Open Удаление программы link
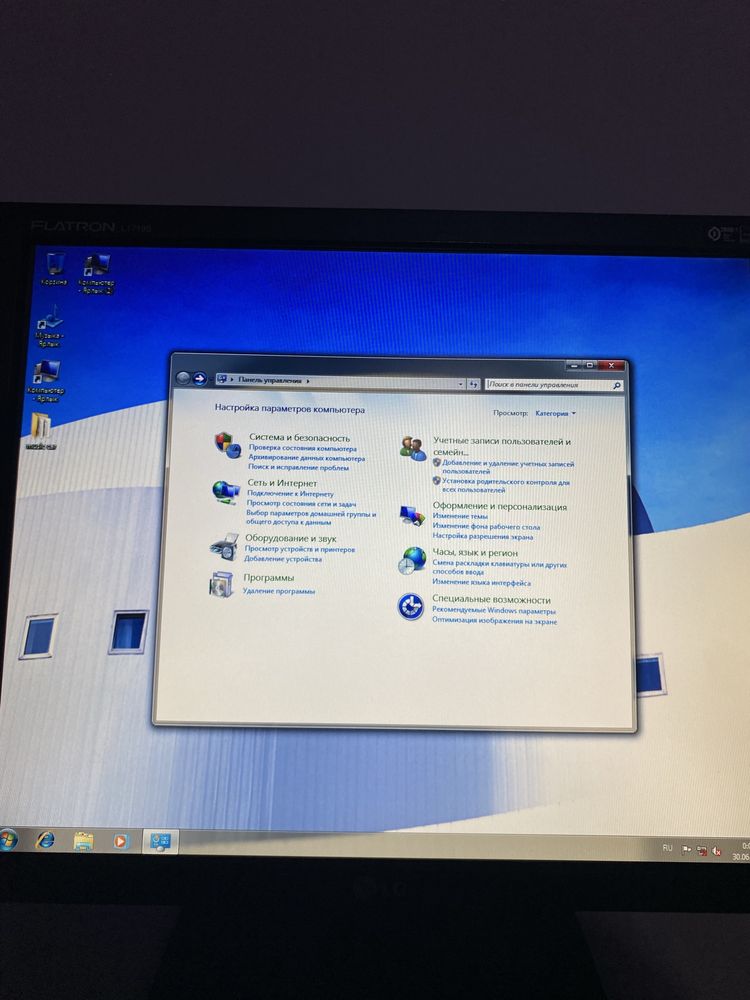Image resolution: width=750 pixels, height=1000 pixels. coord(279,591)
